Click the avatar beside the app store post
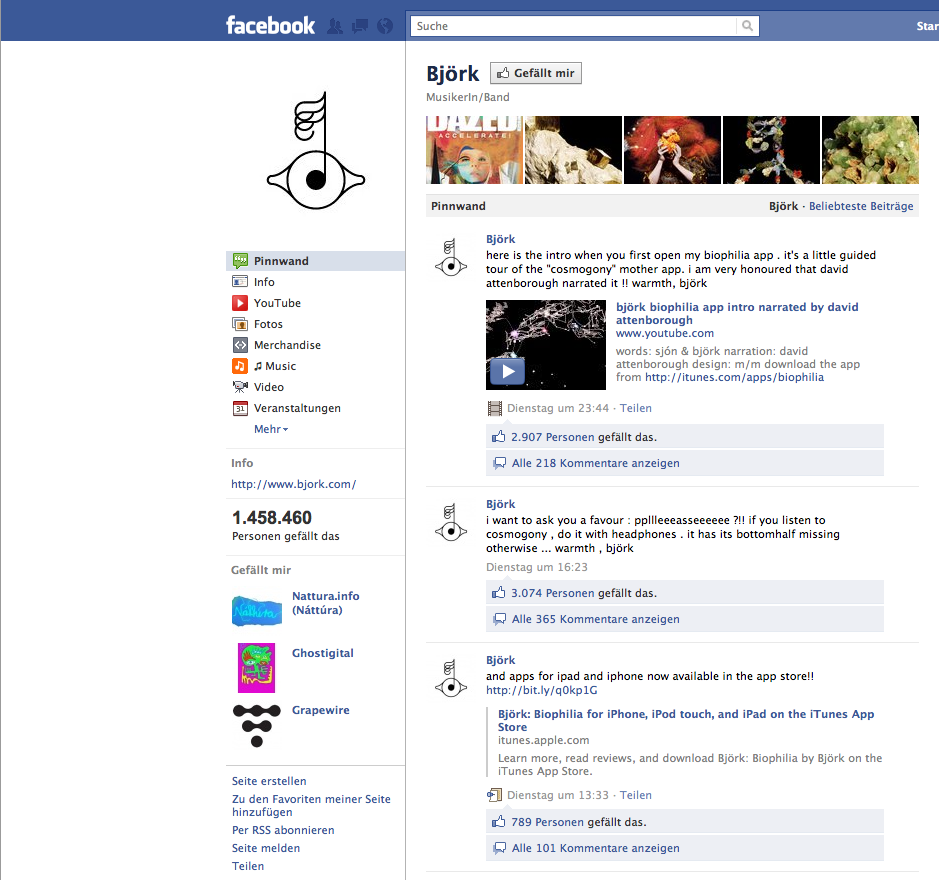The height and width of the screenshot is (880, 939). tap(451, 678)
